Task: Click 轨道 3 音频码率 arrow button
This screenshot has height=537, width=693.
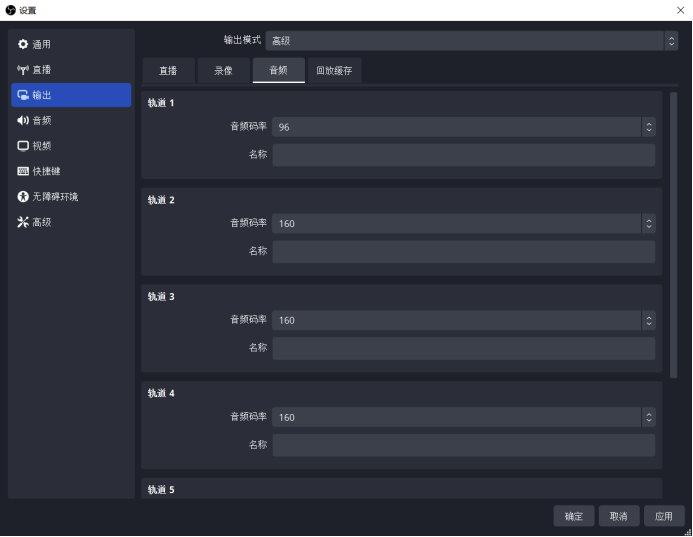Action: pos(649,320)
